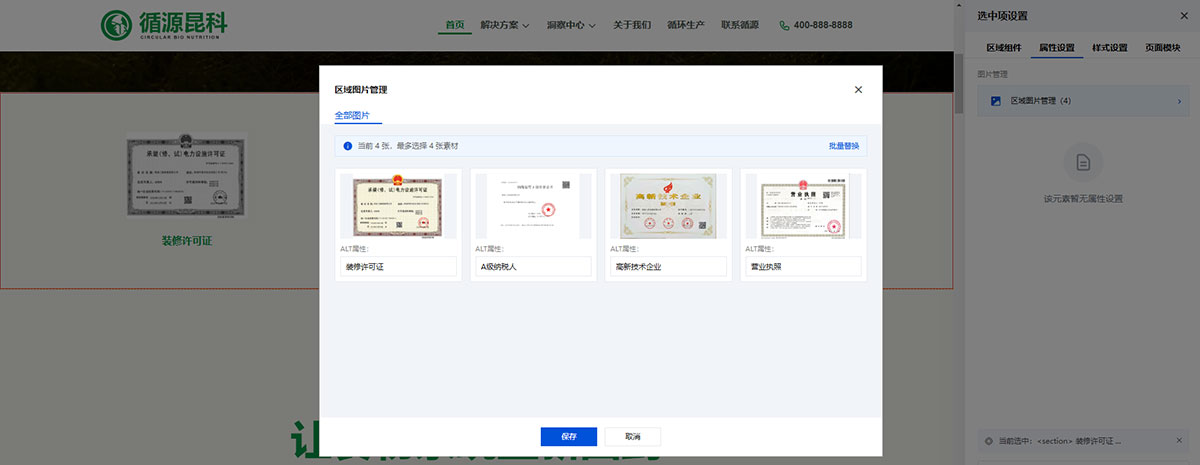Expand the 区域图片管理 (4) row chevron
This screenshot has width=1200, height=465.
click(1179, 101)
